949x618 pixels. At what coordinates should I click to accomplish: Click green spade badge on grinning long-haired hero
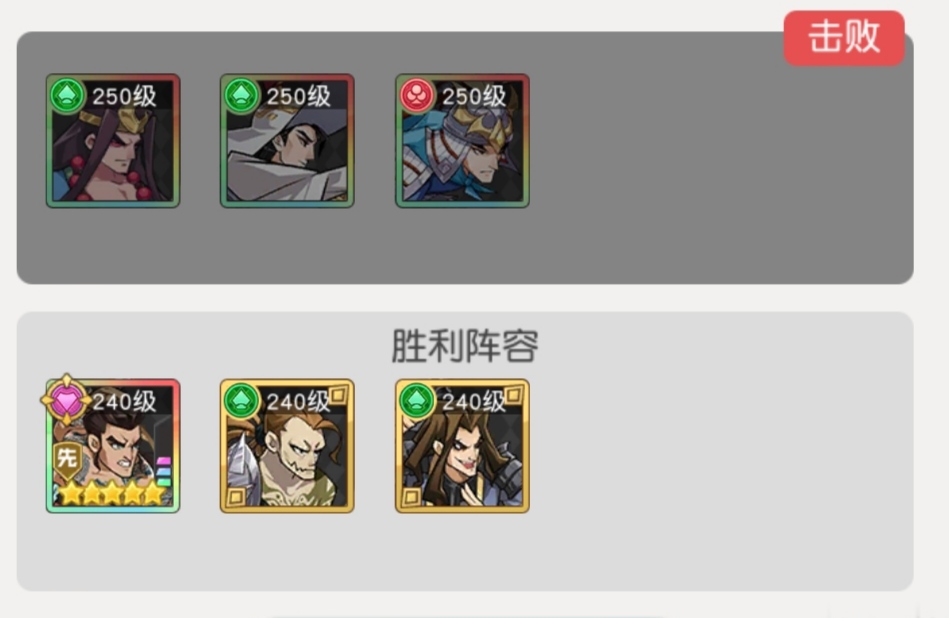tap(416, 400)
